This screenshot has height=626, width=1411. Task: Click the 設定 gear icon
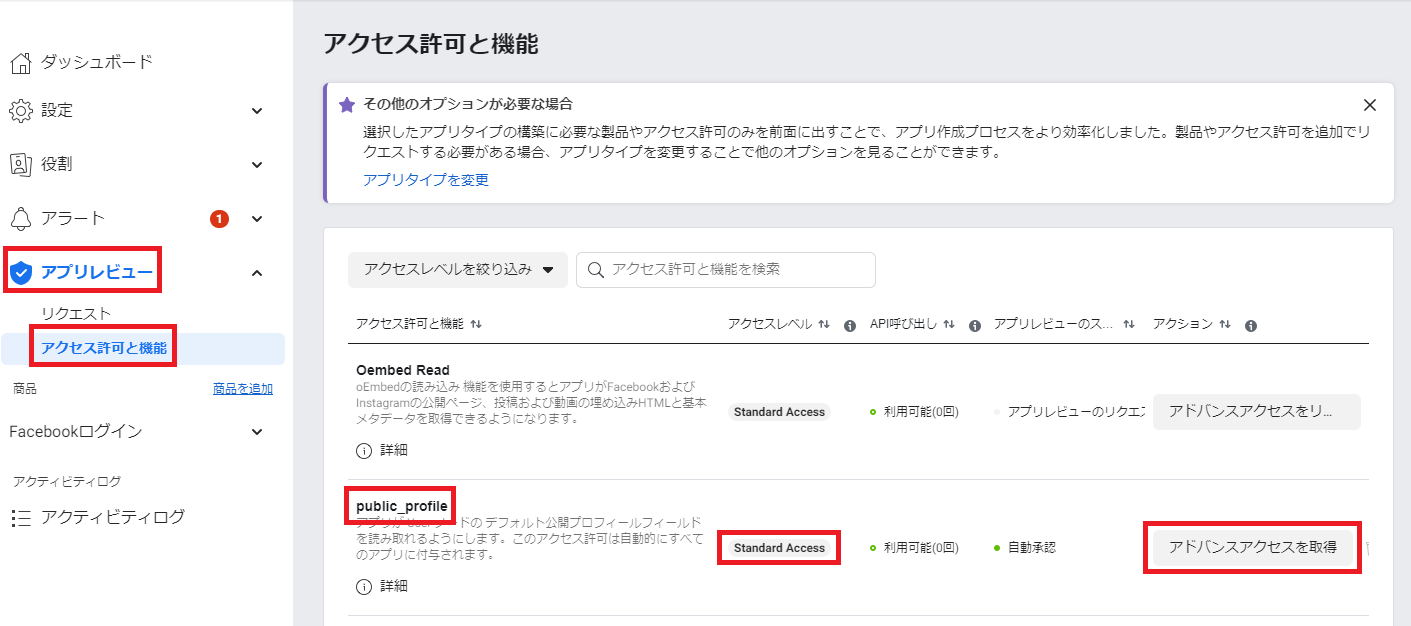(21, 110)
